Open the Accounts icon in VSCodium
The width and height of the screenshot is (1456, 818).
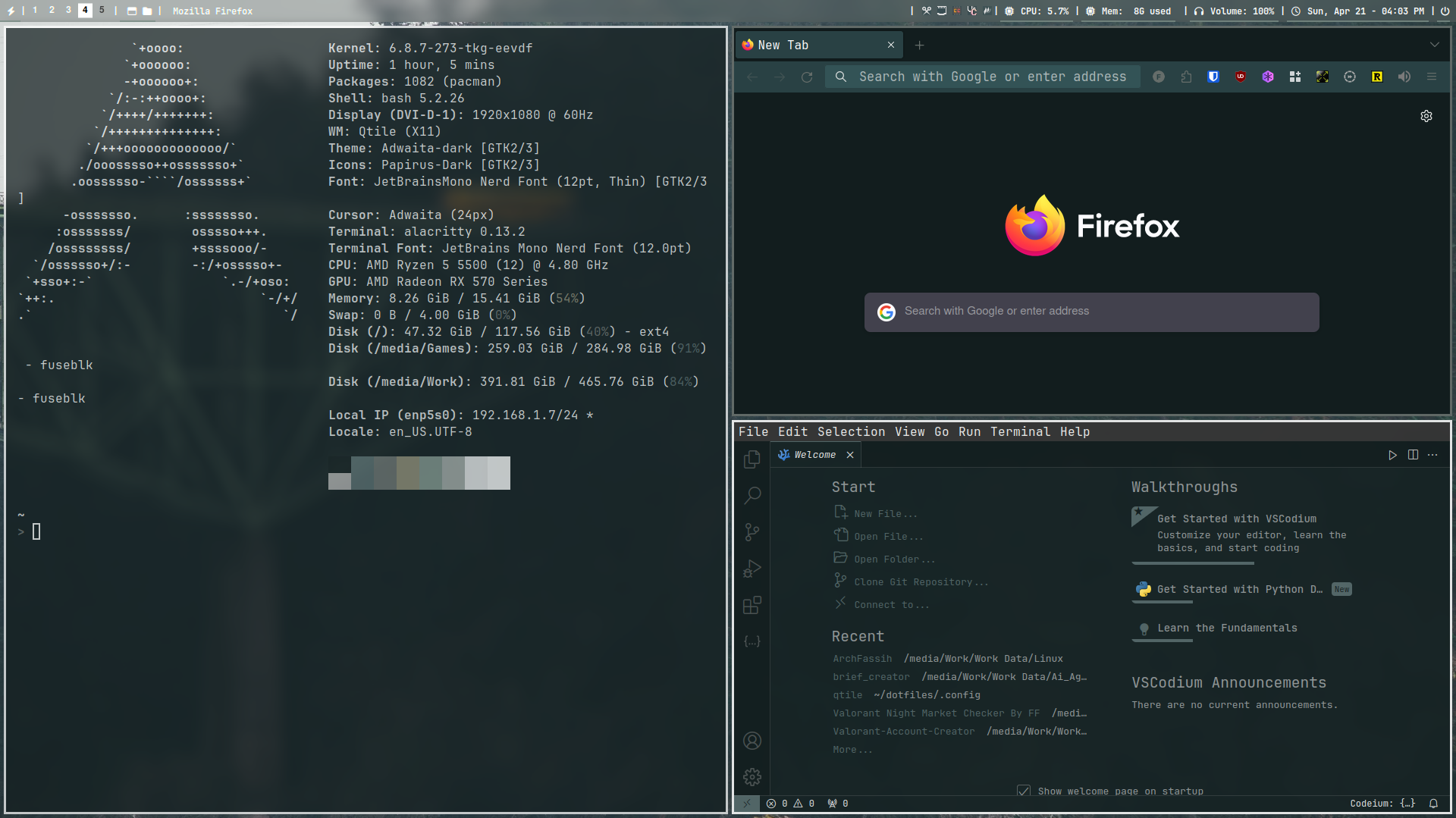point(752,741)
